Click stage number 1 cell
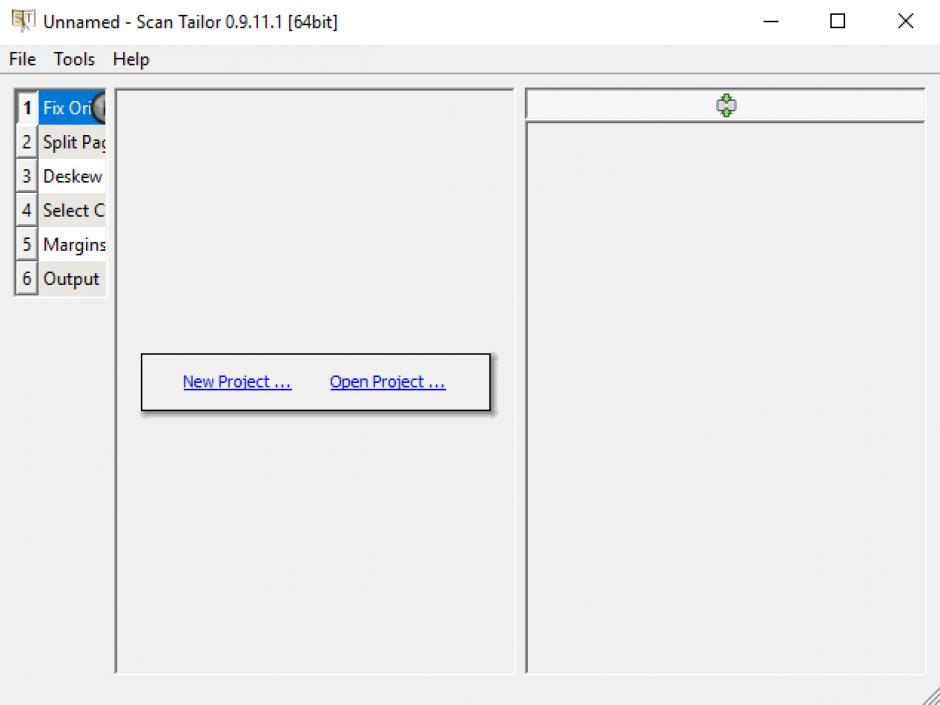Viewport: 940px width, 705px height. pyautogui.click(x=27, y=108)
